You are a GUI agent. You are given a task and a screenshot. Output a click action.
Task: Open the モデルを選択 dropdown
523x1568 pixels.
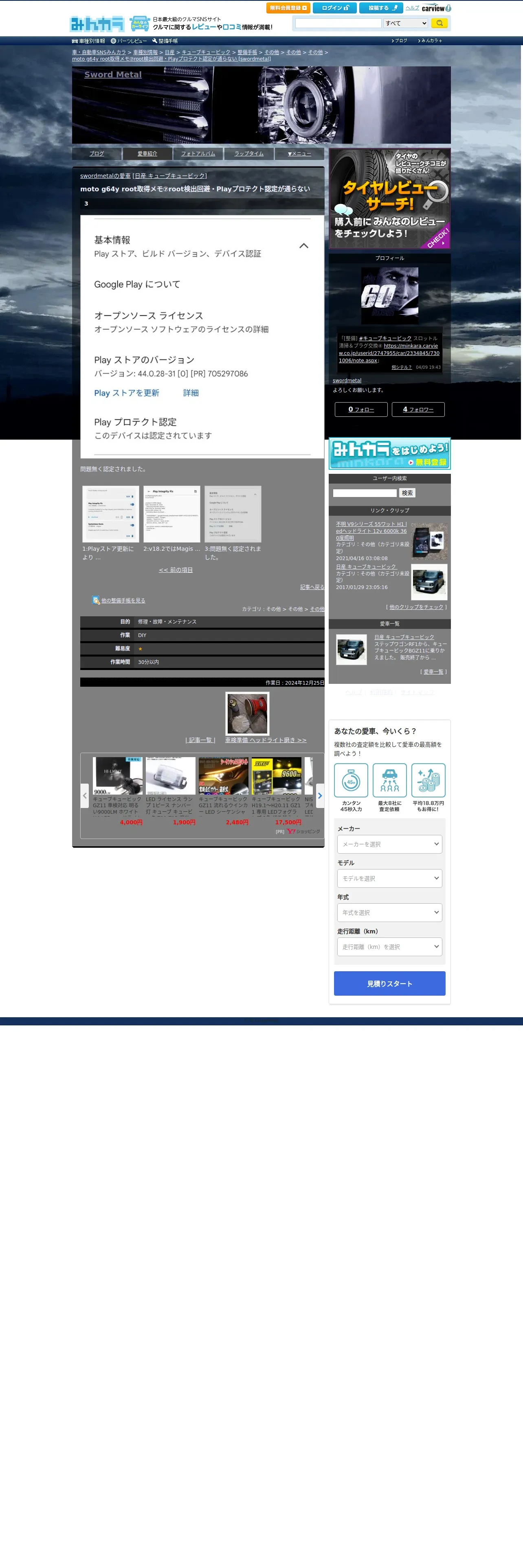(x=390, y=878)
